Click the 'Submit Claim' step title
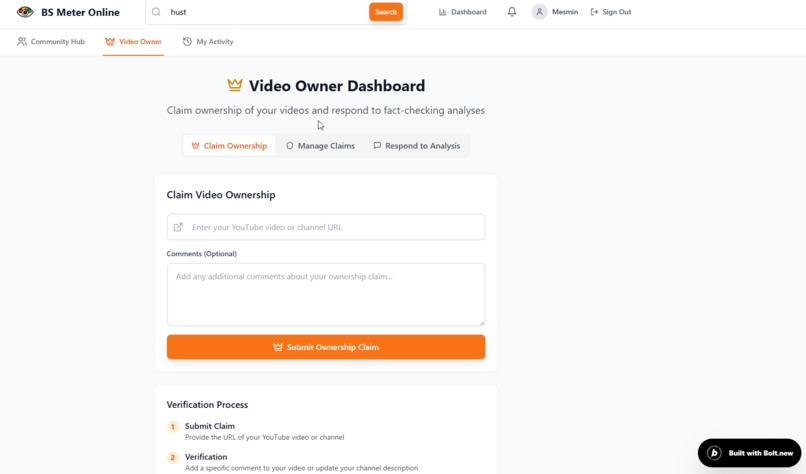Image resolution: width=806 pixels, height=474 pixels. point(210,426)
